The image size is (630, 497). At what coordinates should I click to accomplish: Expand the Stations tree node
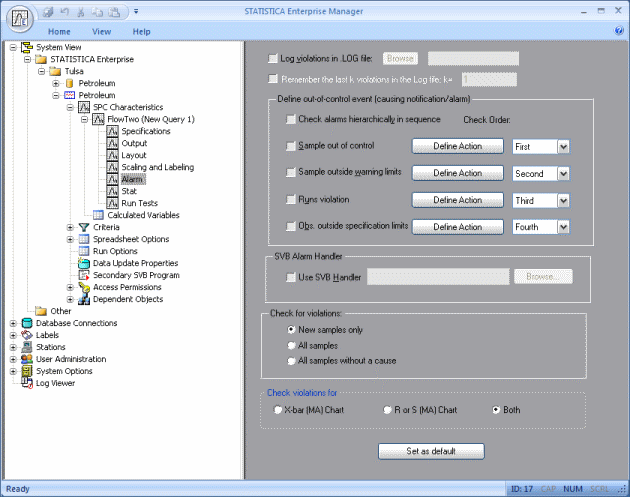point(13,347)
